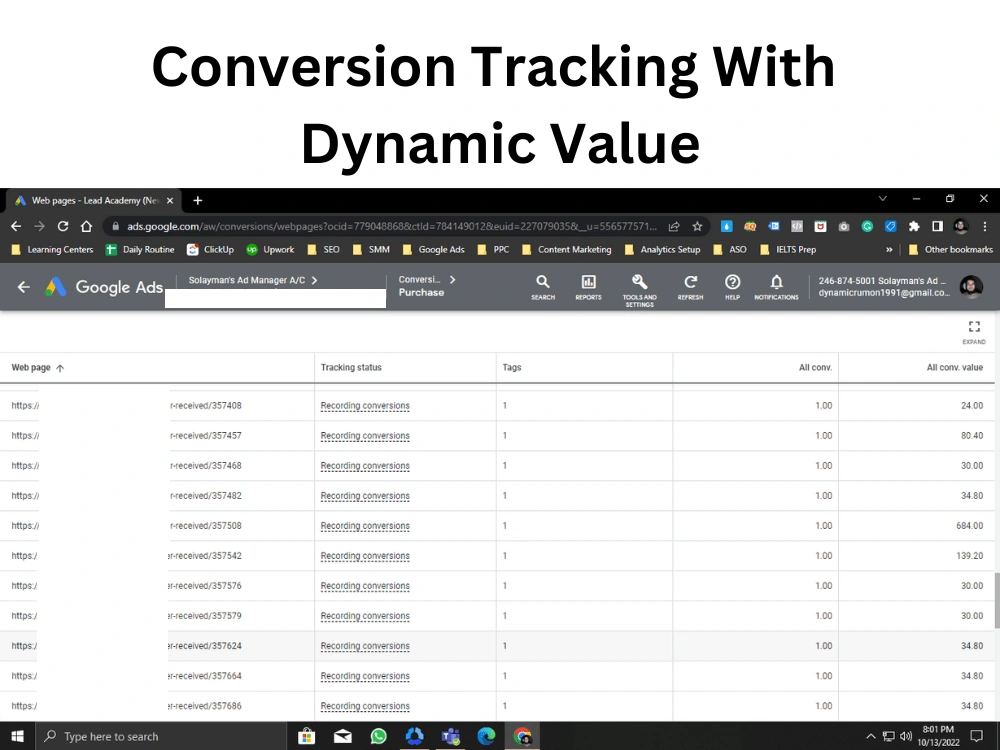The image size is (1000, 750).
Task: Open volume control in system tray
Action: point(906,736)
